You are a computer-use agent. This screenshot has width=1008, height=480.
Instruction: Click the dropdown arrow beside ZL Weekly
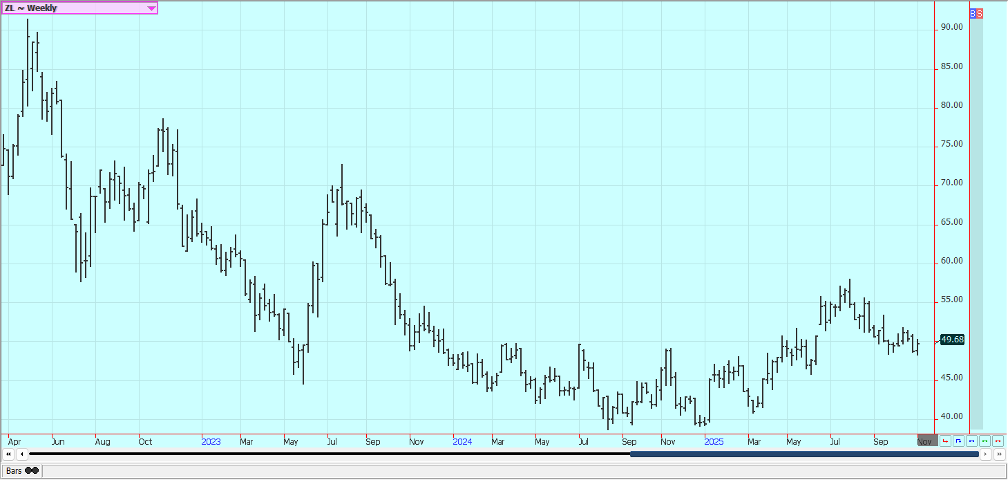click(x=151, y=8)
